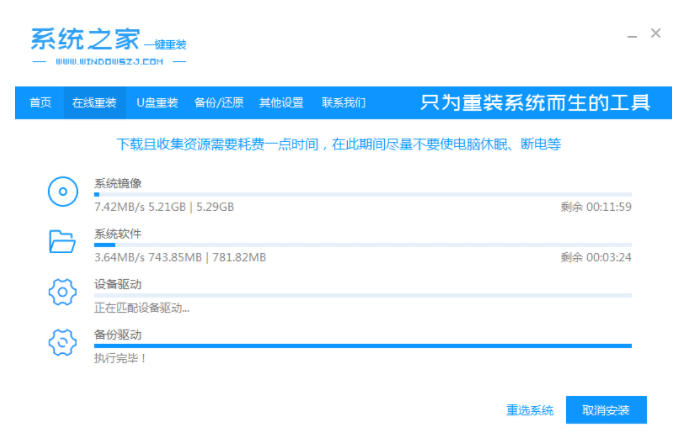Click the 取消安装 button

[x=606, y=410]
